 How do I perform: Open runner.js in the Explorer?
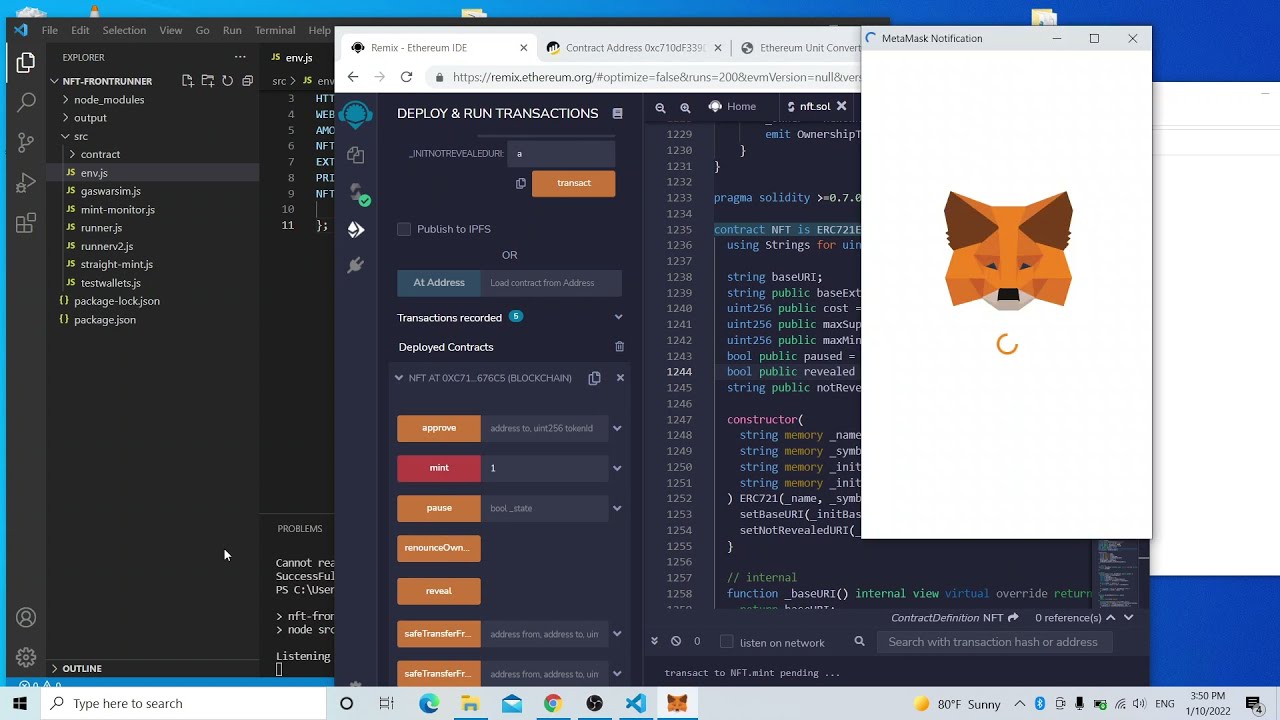tap(101, 228)
